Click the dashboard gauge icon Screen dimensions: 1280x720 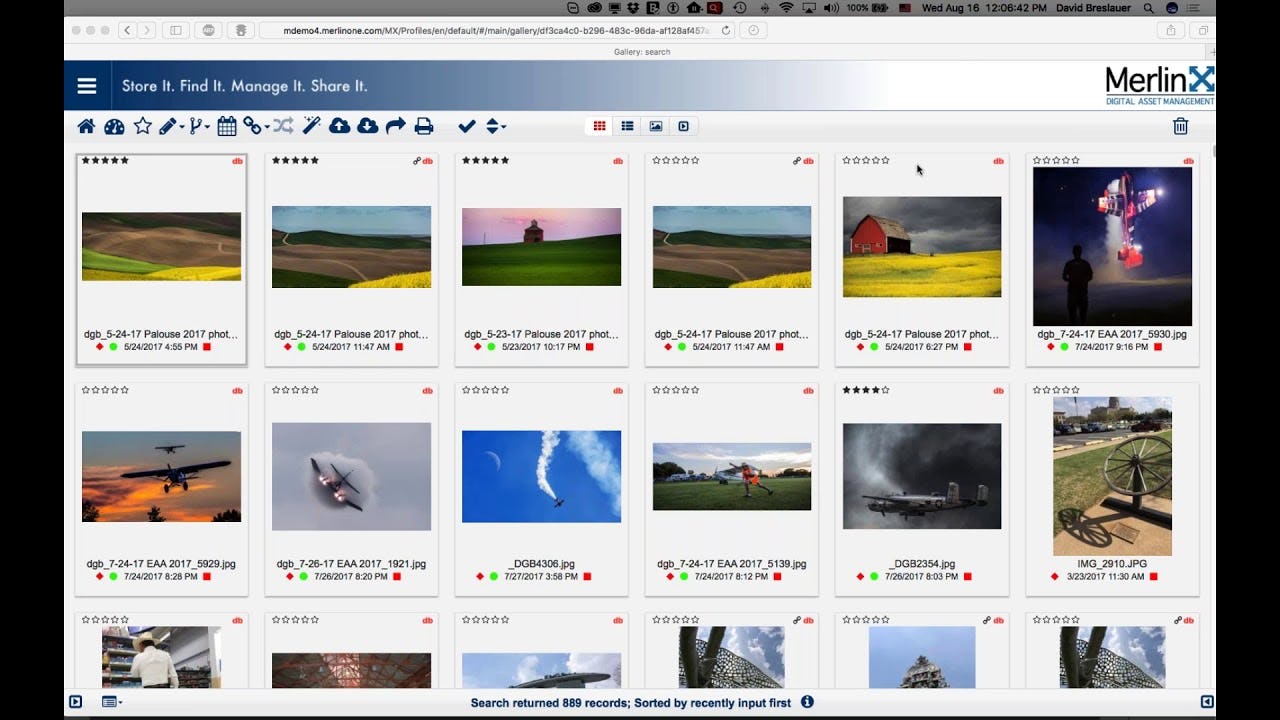tap(114, 126)
